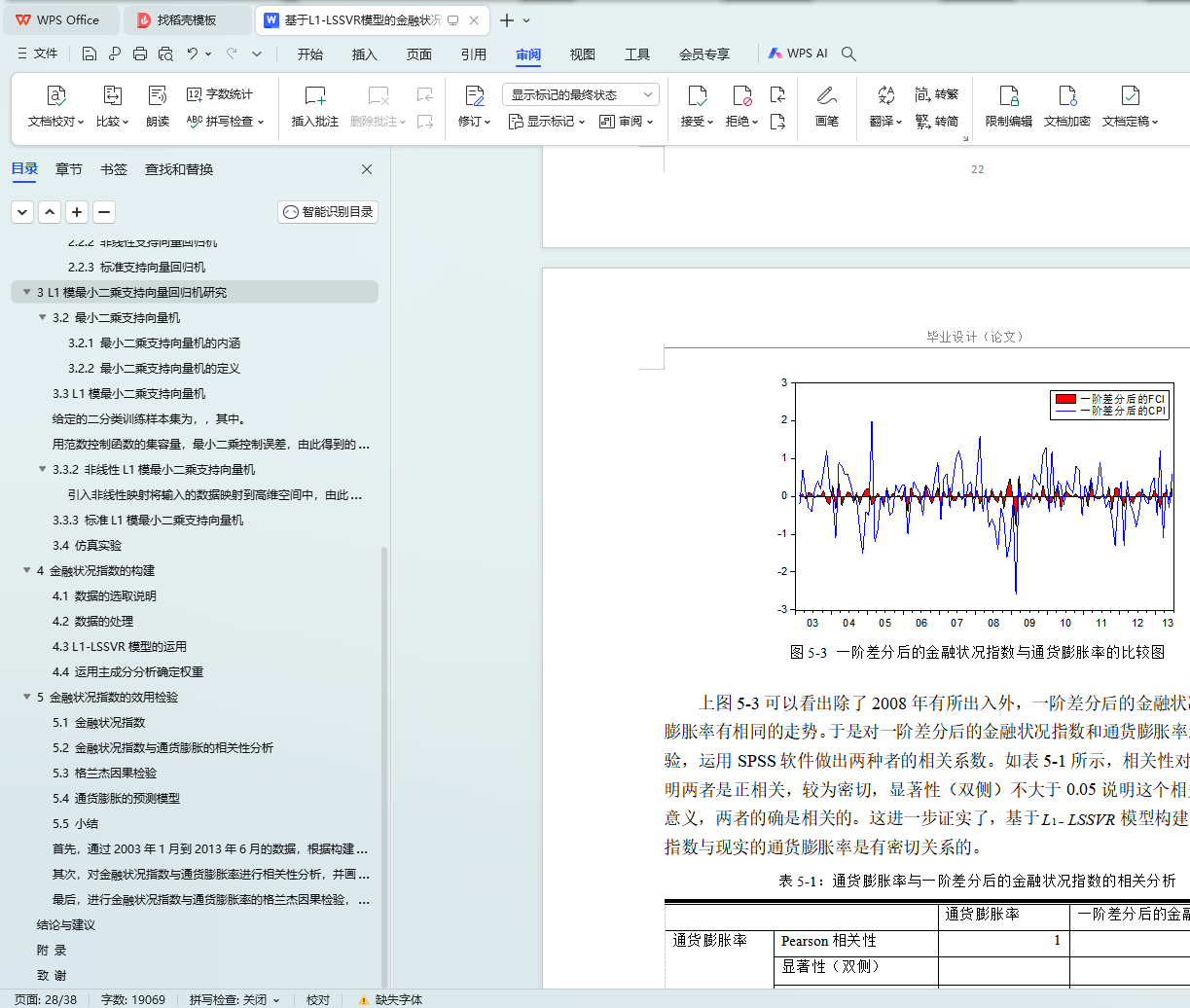
Task: Click 拼写检查 spell check
Action: click(226, 122)
